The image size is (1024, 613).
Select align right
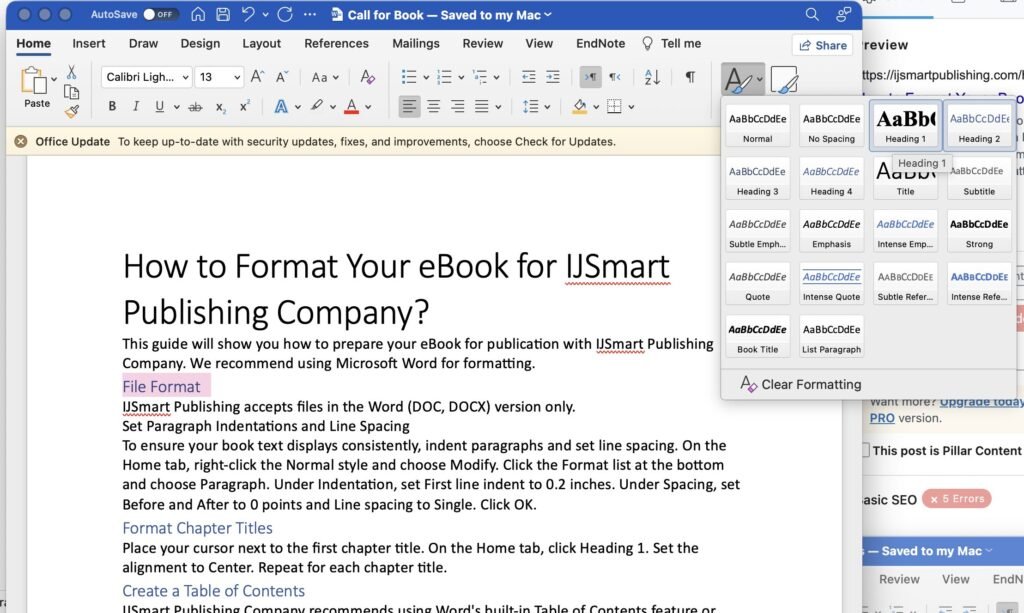click(x=458, y=106)
